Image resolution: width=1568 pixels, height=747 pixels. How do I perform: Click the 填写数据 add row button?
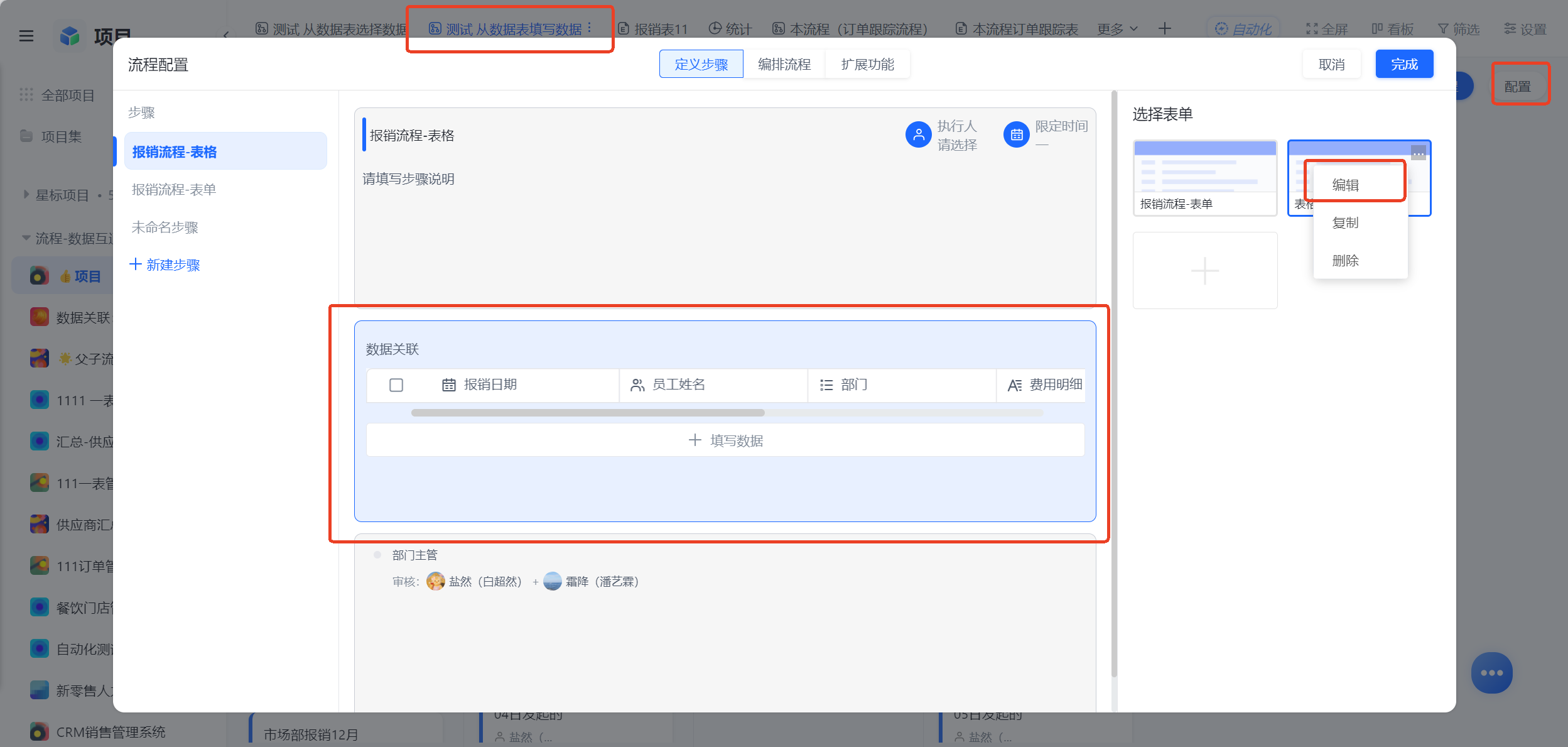click(725, 440)
